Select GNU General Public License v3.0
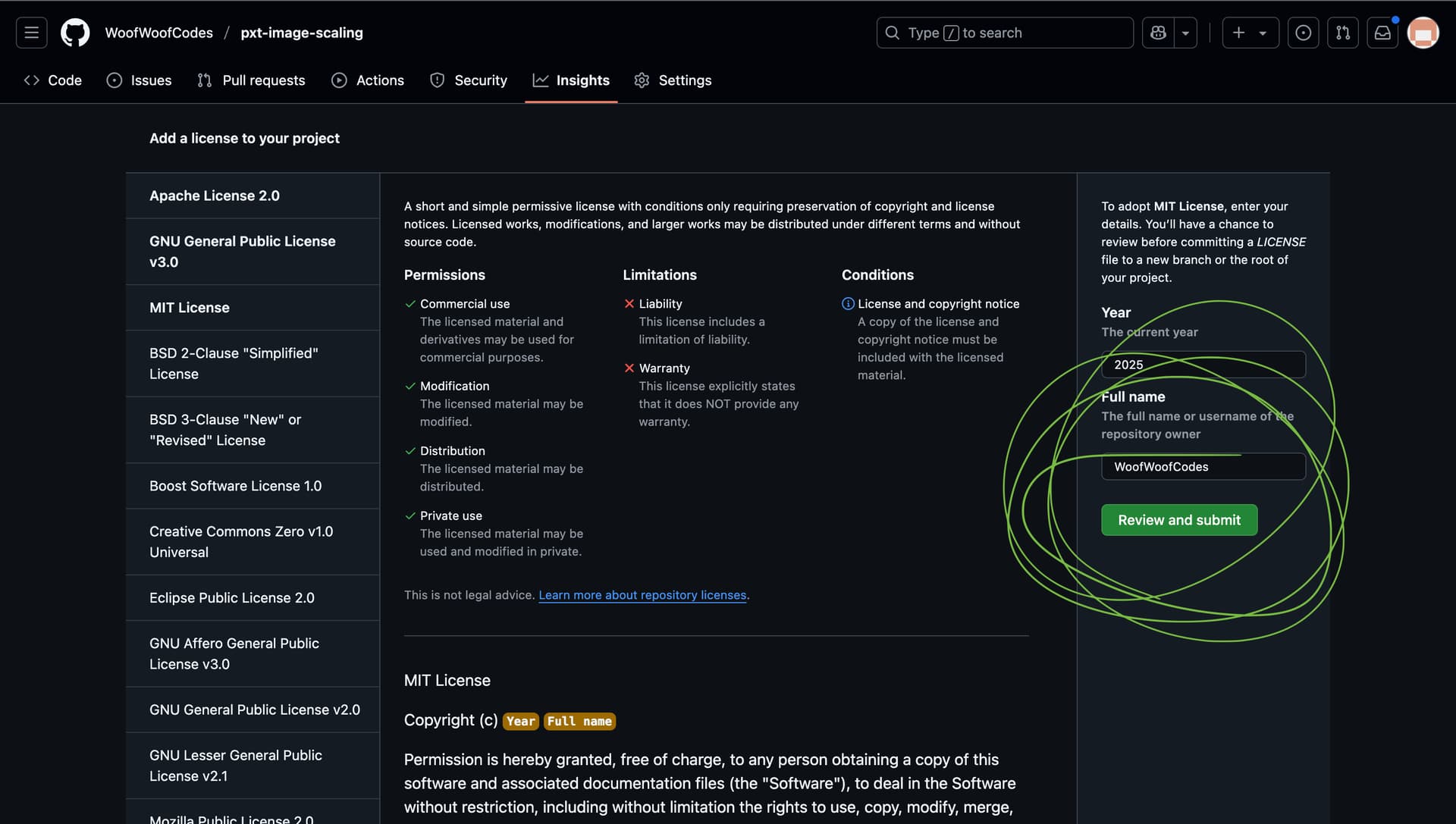The height and width of the screenshot is (824, 1456). click(x=253, y=252)
